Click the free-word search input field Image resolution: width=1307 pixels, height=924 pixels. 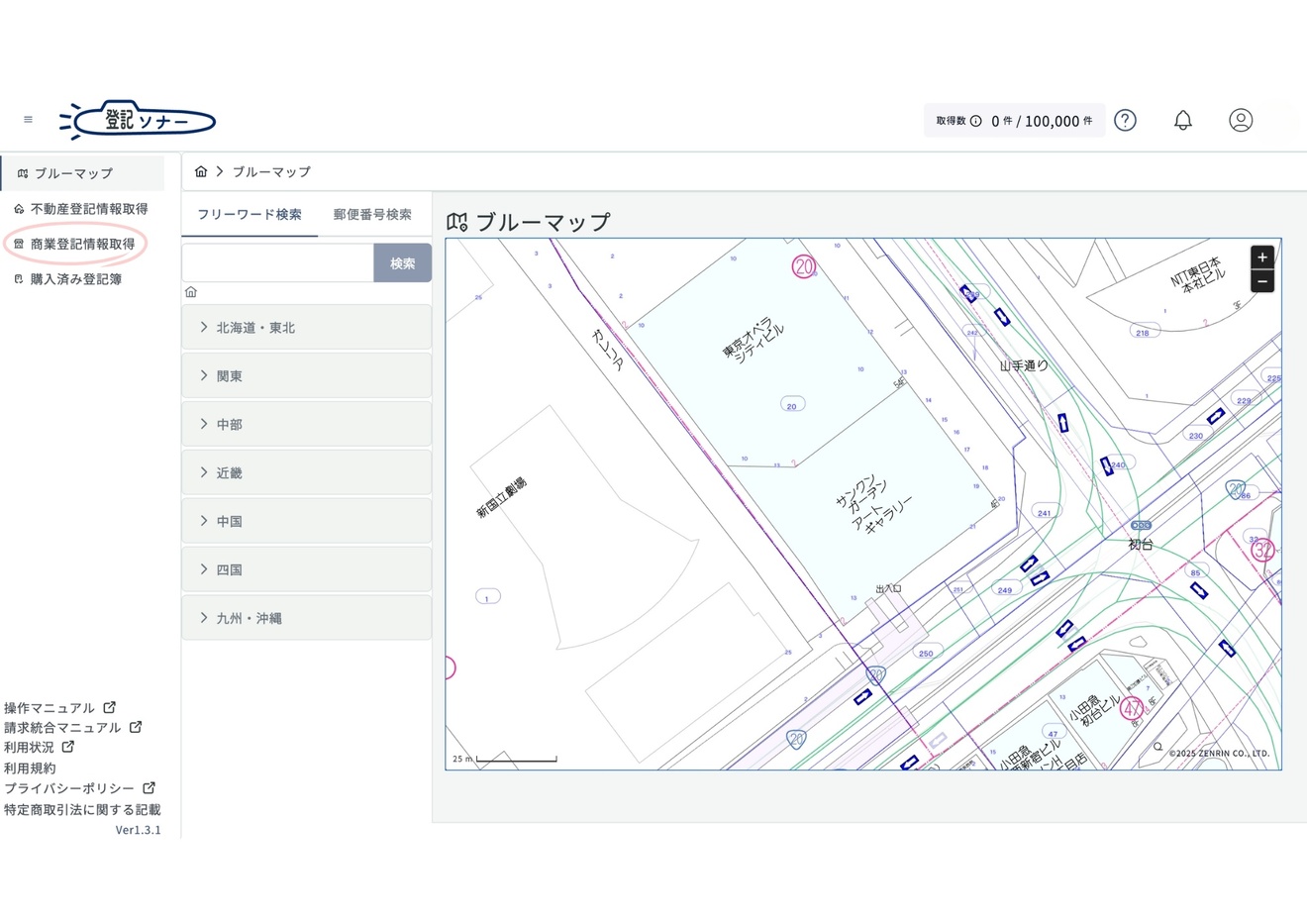tap(277, 263)
